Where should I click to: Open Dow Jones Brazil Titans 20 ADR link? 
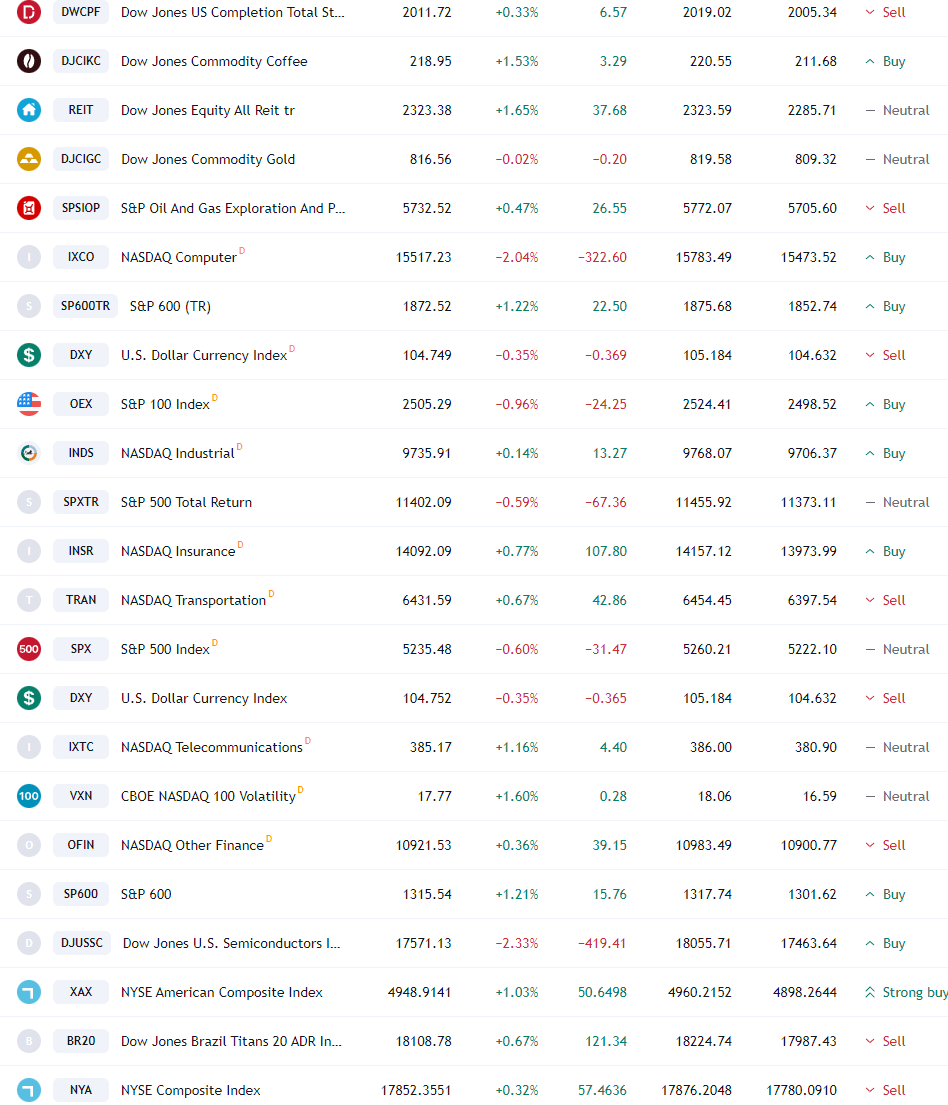pos(231,1041)
